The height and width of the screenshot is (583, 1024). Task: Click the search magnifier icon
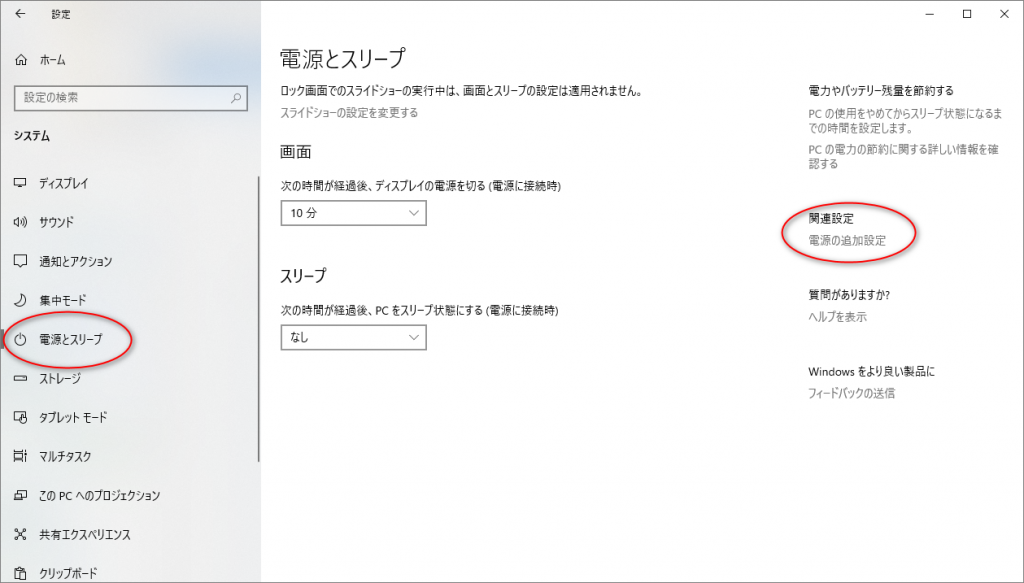[x=236, y=98]
